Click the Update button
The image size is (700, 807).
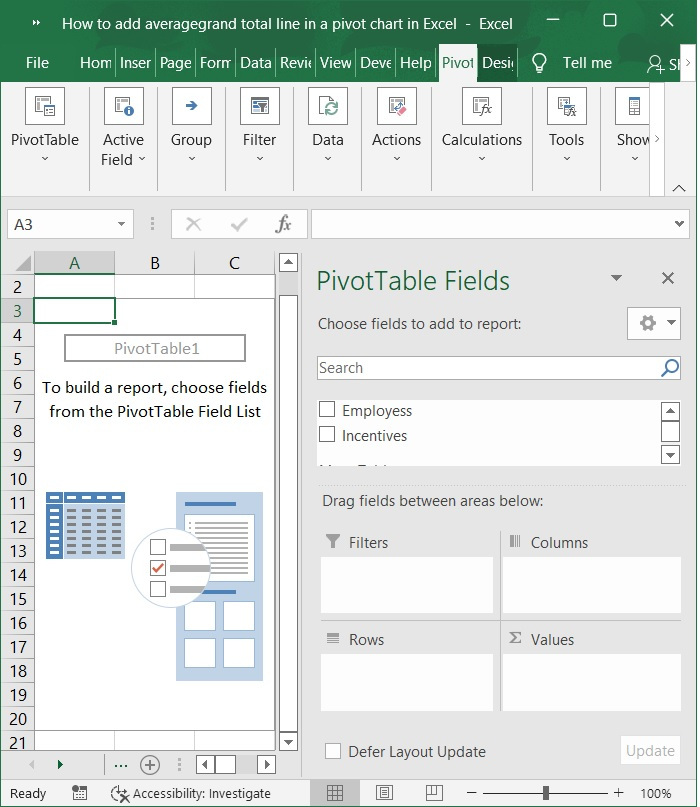point(650,750)
